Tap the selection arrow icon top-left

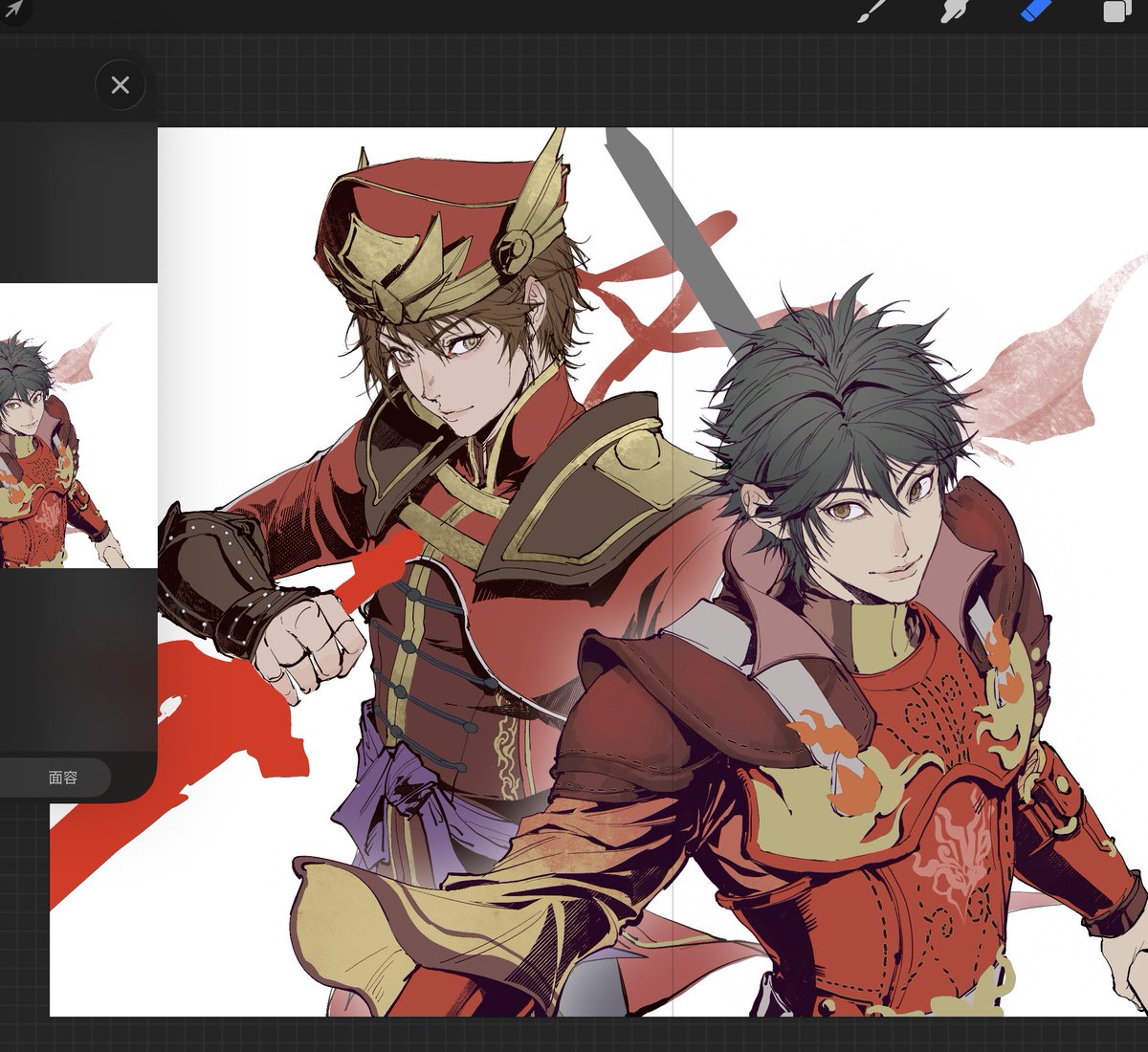point(14,11)
